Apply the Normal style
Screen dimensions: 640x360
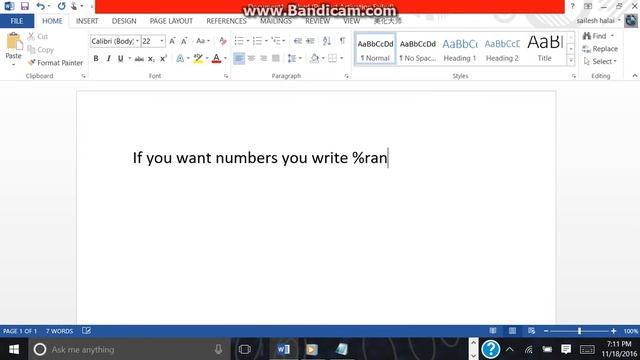coord(375,48)
